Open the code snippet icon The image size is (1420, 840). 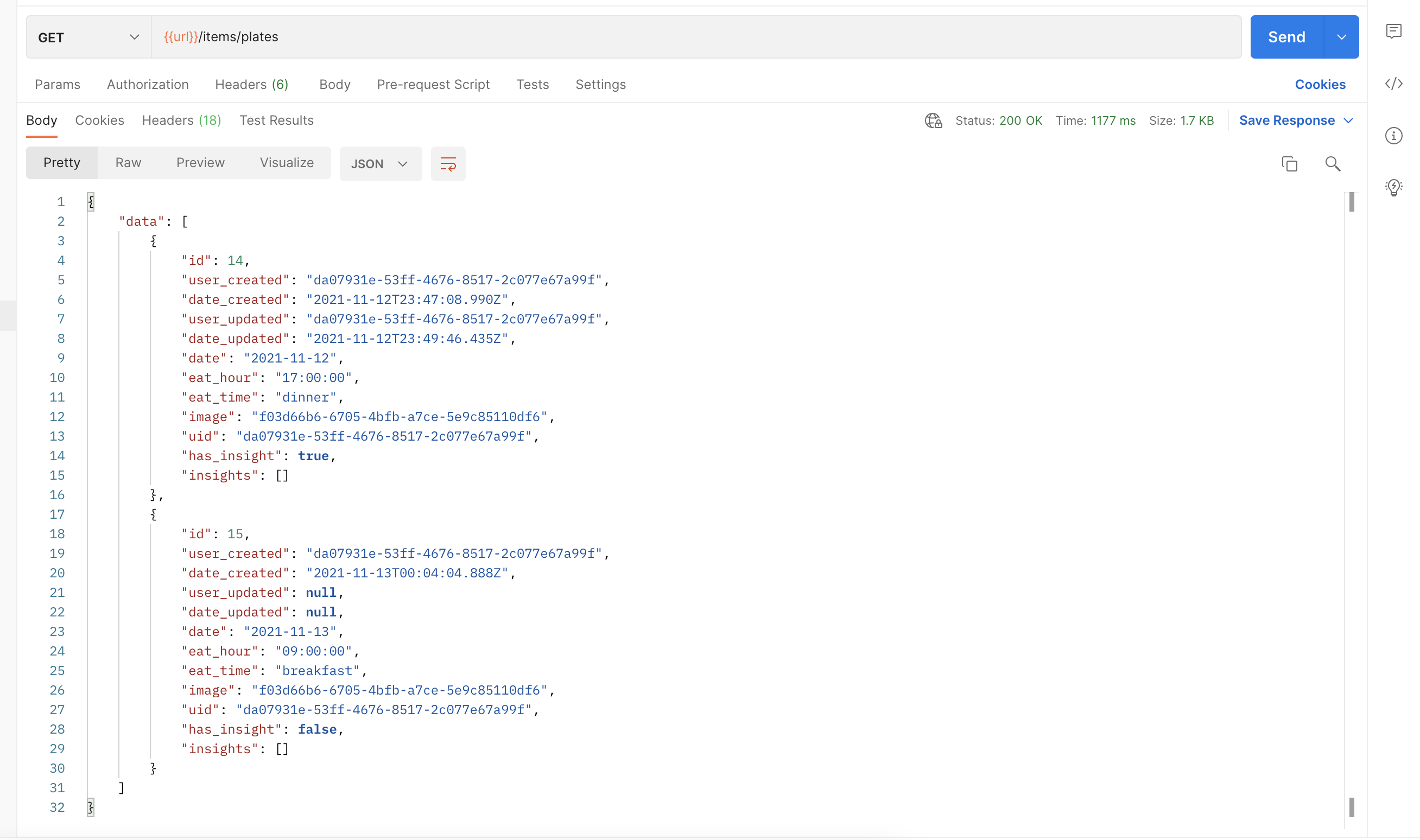point(1393,84)
